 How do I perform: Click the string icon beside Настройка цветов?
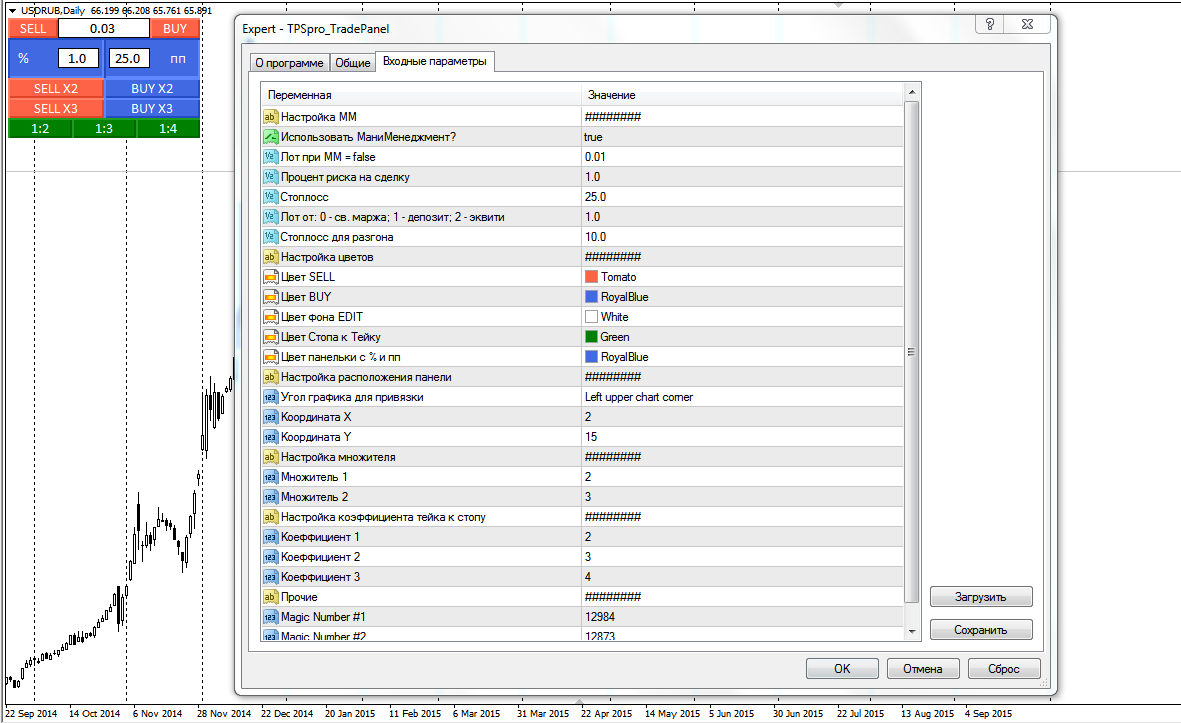point(270,257)
